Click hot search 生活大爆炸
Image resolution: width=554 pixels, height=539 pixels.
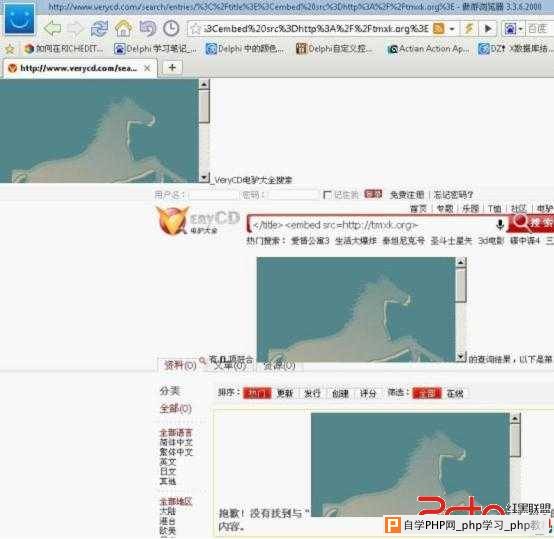(356, 241)
